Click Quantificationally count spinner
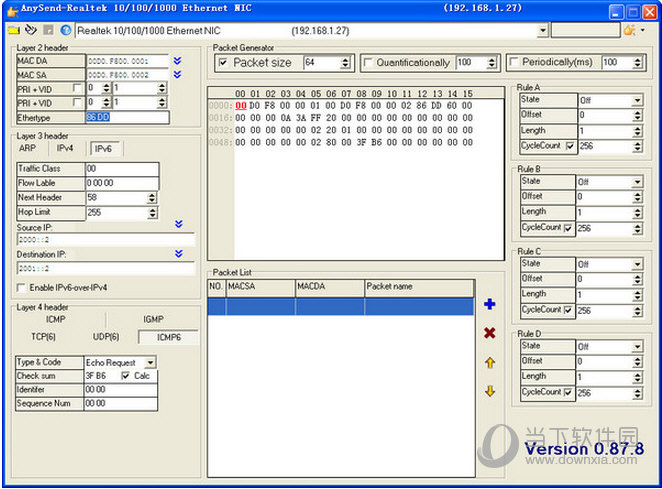 491,63
